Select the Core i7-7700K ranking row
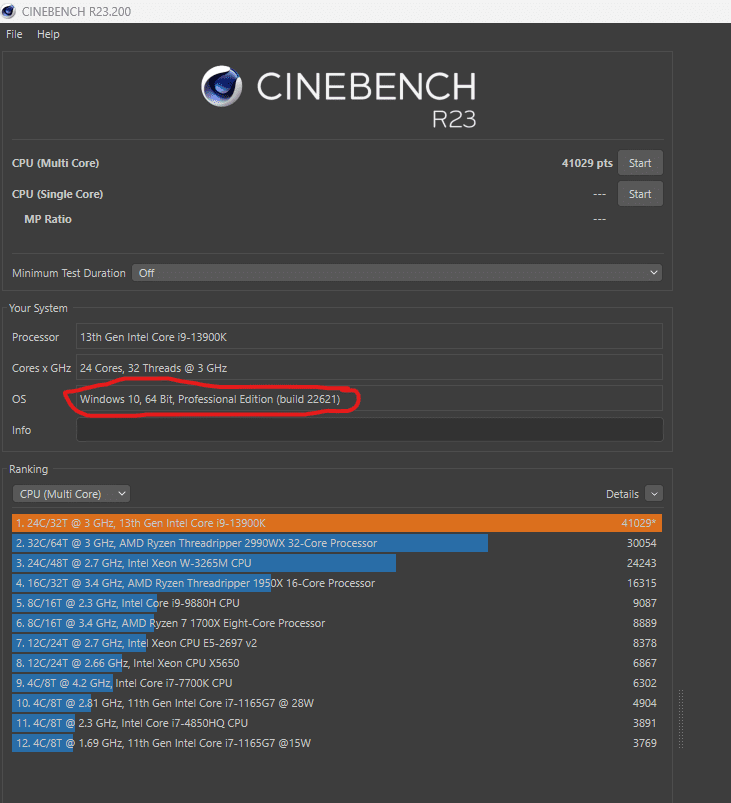 point(337,683)
